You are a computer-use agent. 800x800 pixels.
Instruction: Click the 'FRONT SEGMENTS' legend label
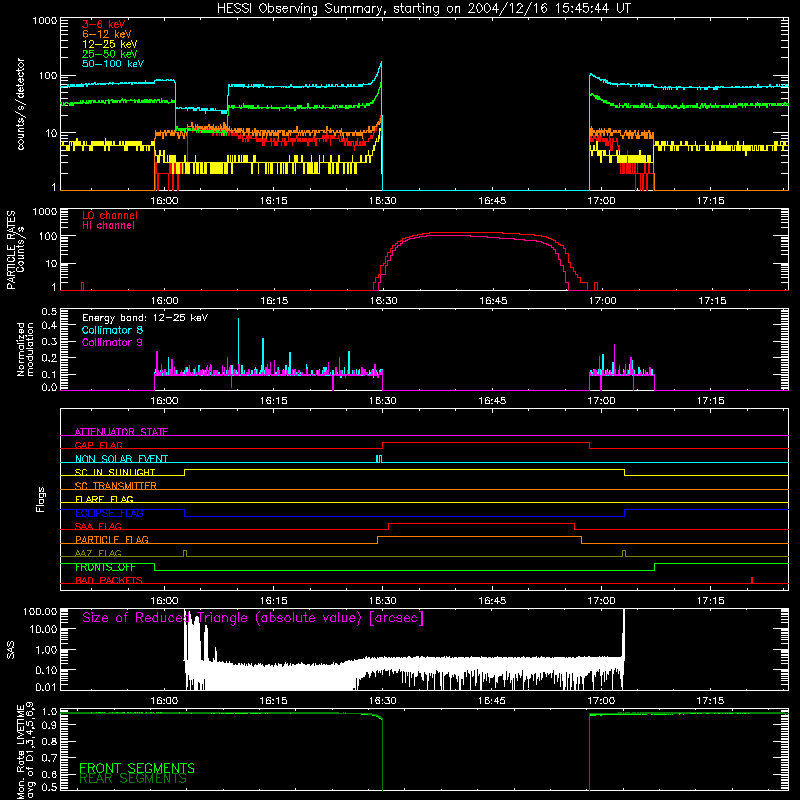[137, 768]
